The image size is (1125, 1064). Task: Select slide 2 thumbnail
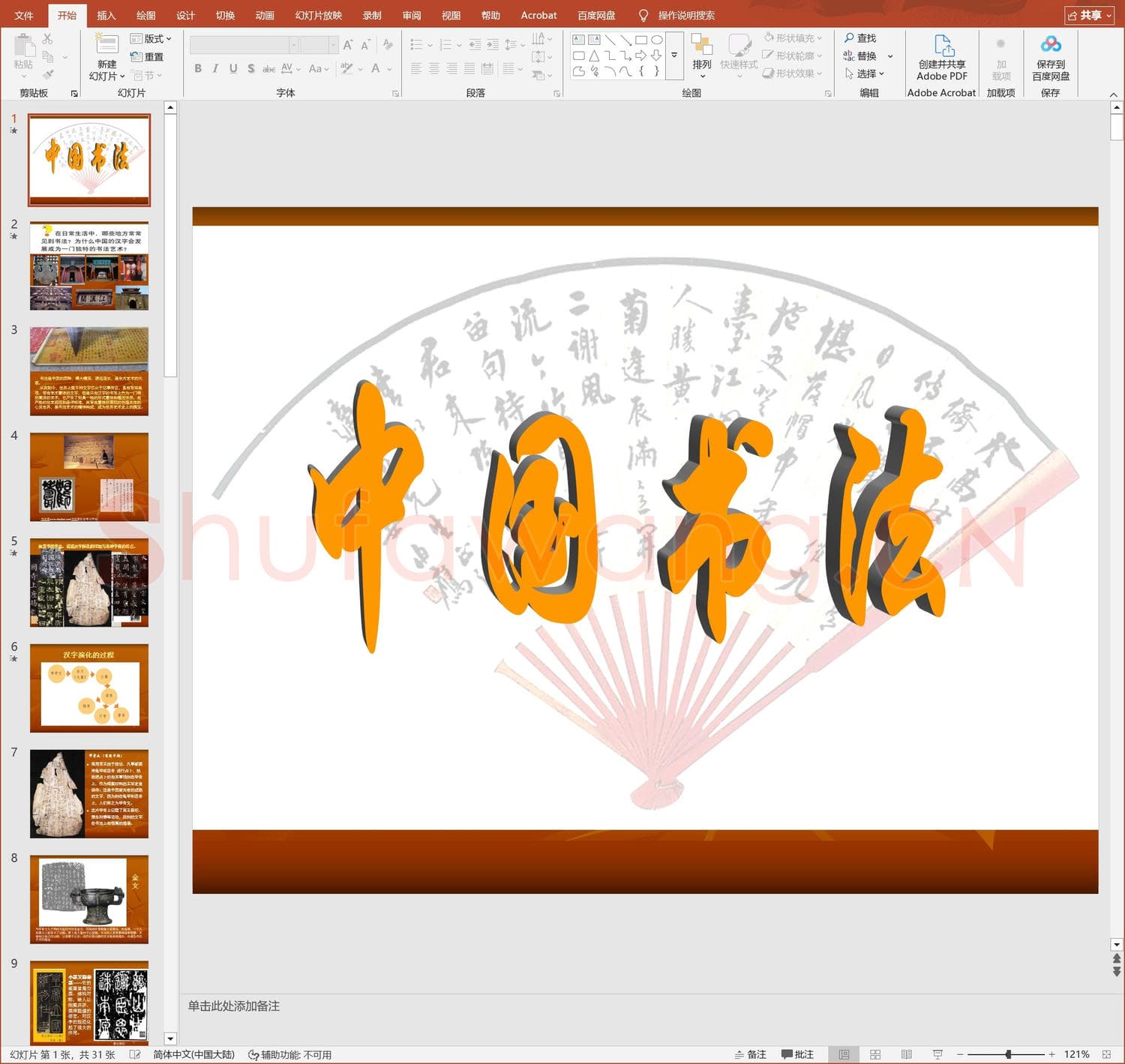[89, 265]
